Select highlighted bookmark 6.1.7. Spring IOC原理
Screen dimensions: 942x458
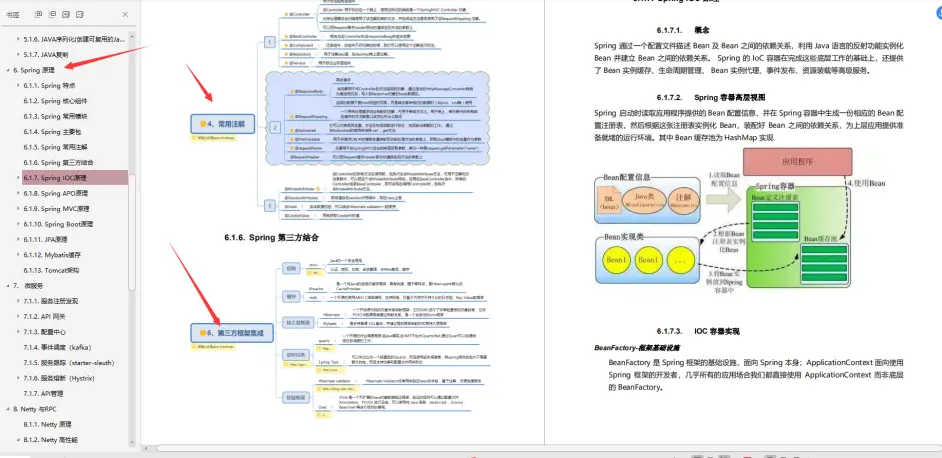(74, 177)
